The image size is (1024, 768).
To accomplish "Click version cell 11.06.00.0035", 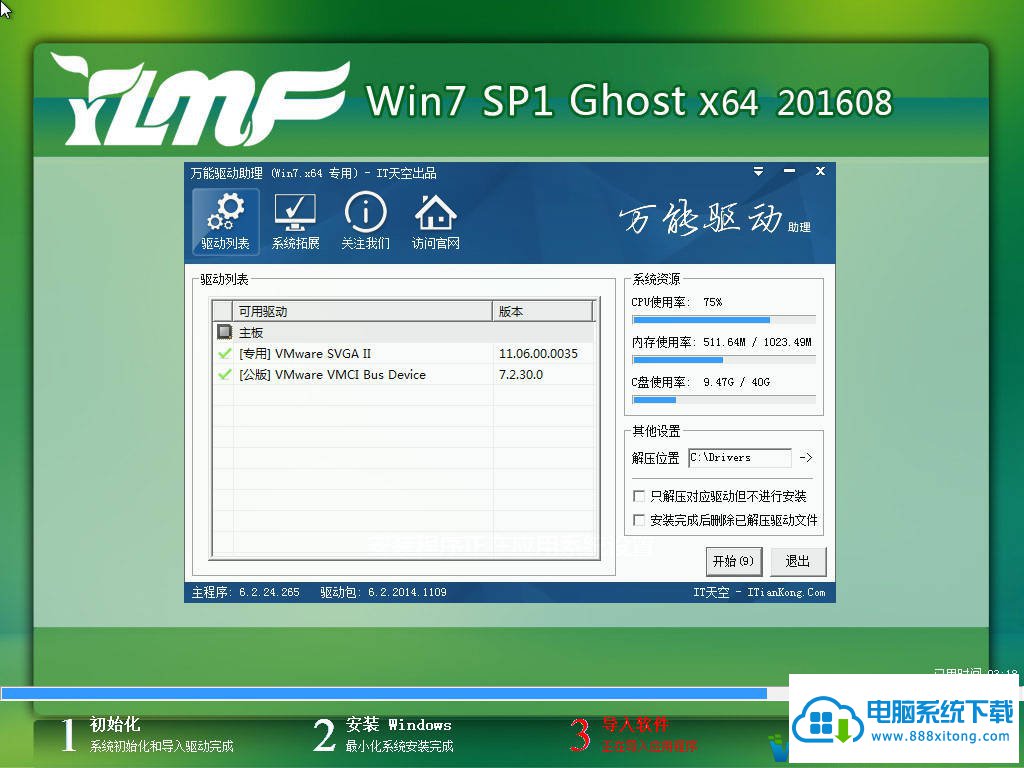I will coord(538,353).
